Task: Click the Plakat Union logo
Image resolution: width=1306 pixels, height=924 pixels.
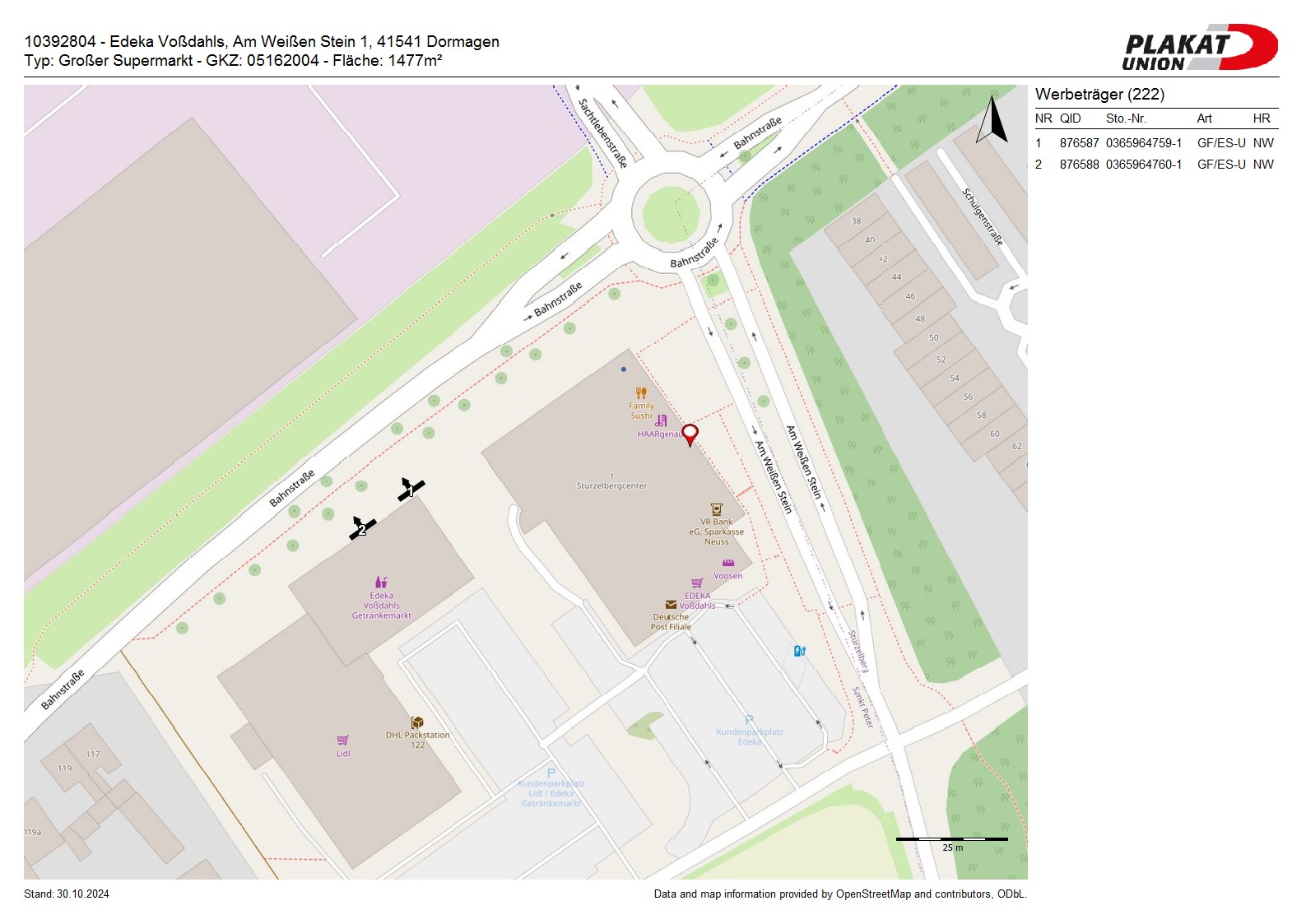Action: pos(1199,48)
